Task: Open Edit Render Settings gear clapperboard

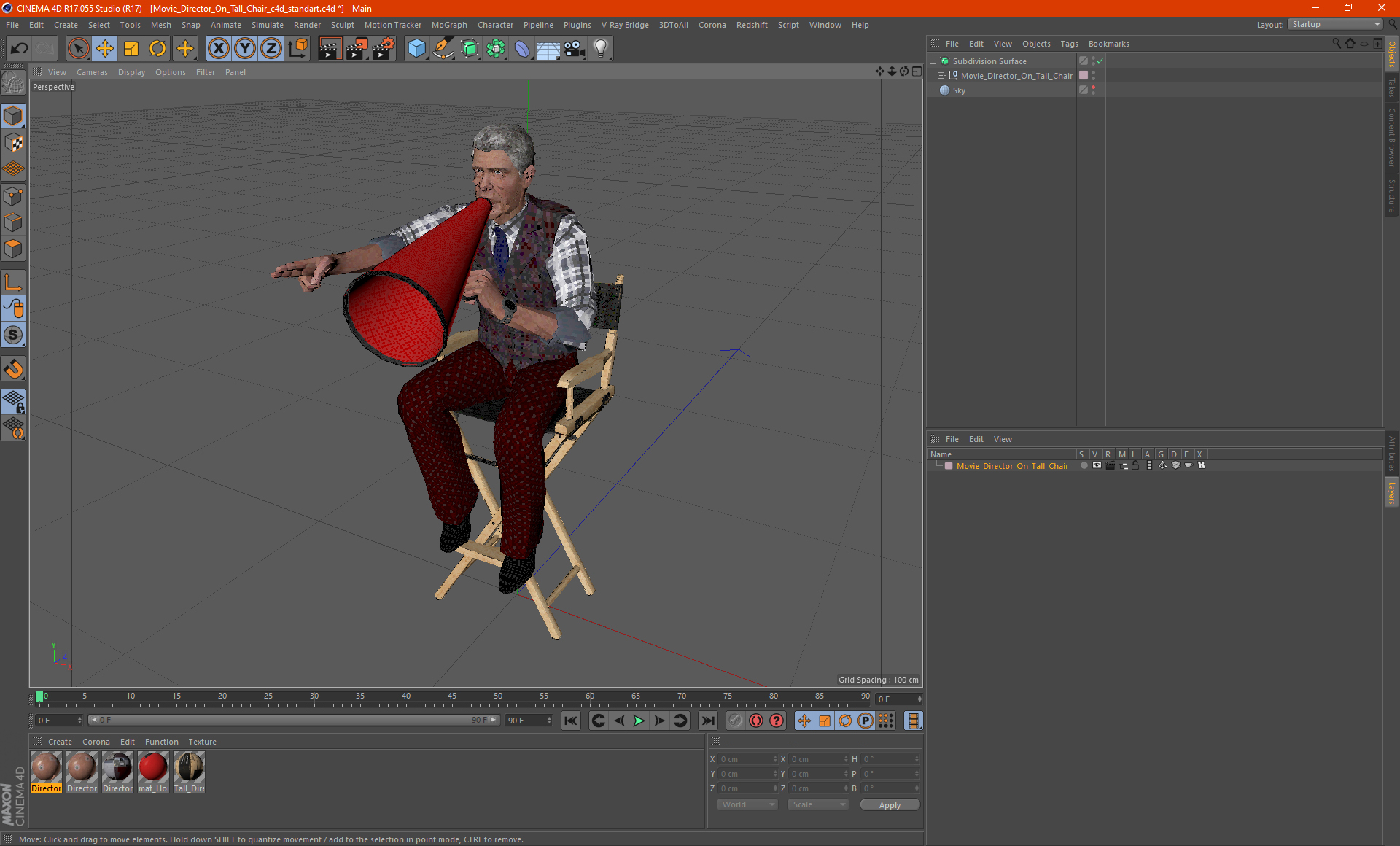Action: [x=384, y=49]
